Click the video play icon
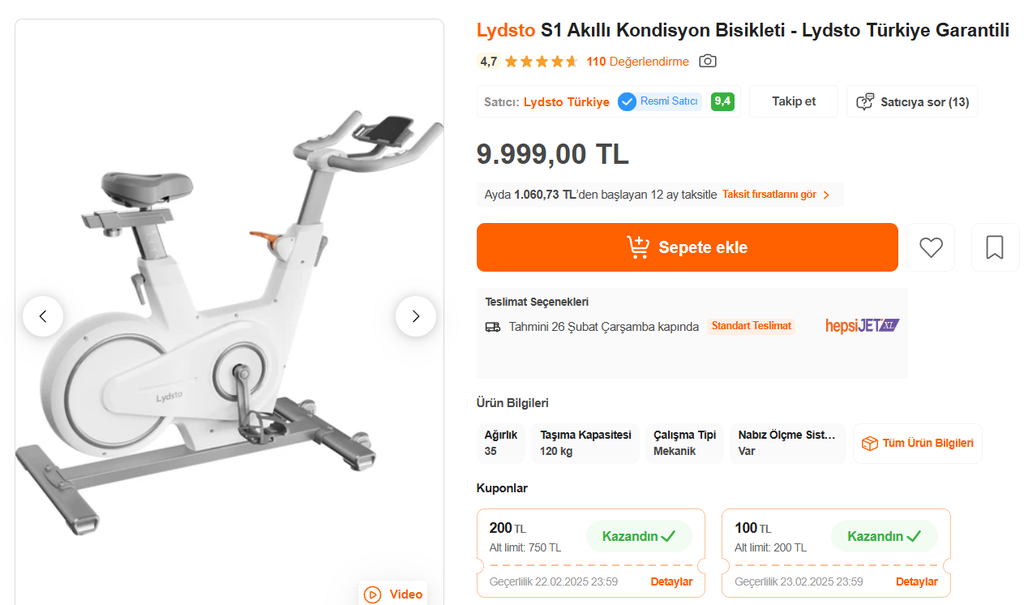Image resolution: width=1024 pixels, height=605 pixels. tap(373, 594)
